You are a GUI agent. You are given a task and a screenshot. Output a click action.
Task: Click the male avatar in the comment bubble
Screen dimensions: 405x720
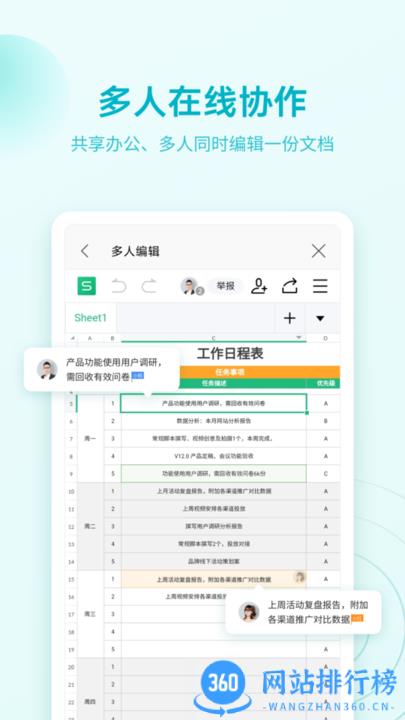click(47, 370)
